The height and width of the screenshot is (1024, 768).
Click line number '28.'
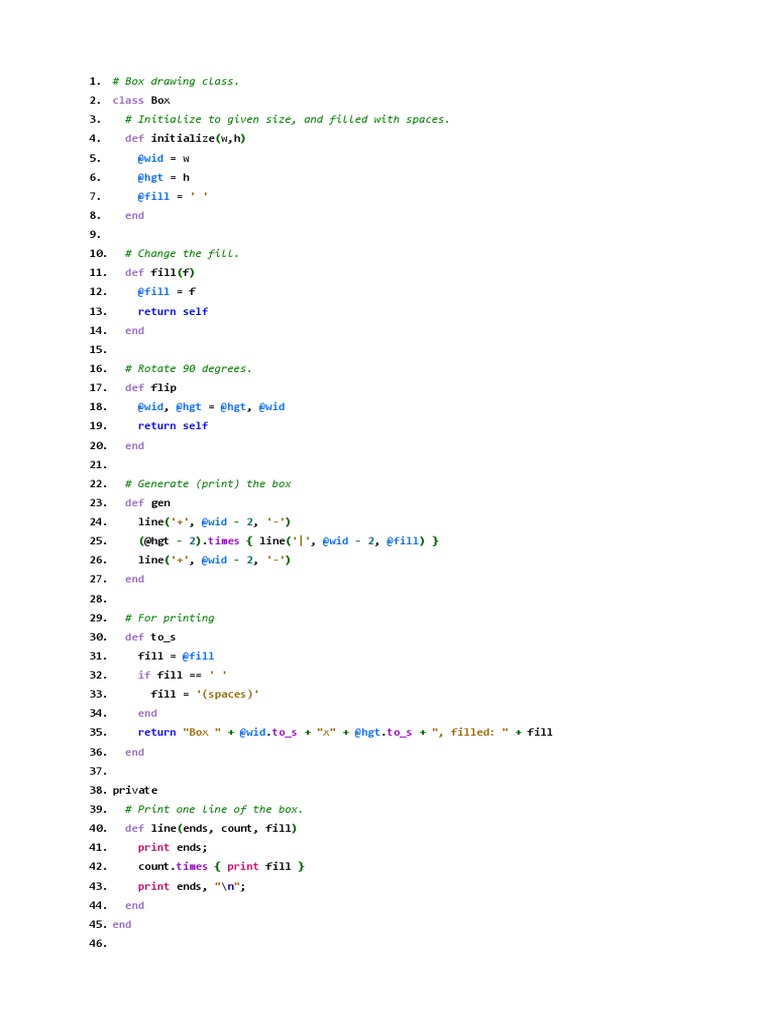pyautogui.click(x=98, y=599)
